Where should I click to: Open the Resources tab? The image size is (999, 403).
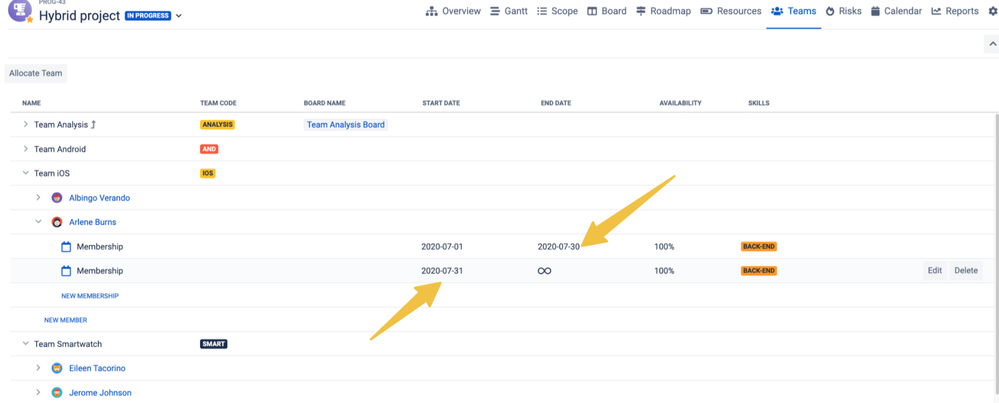[x=731, y=11]
